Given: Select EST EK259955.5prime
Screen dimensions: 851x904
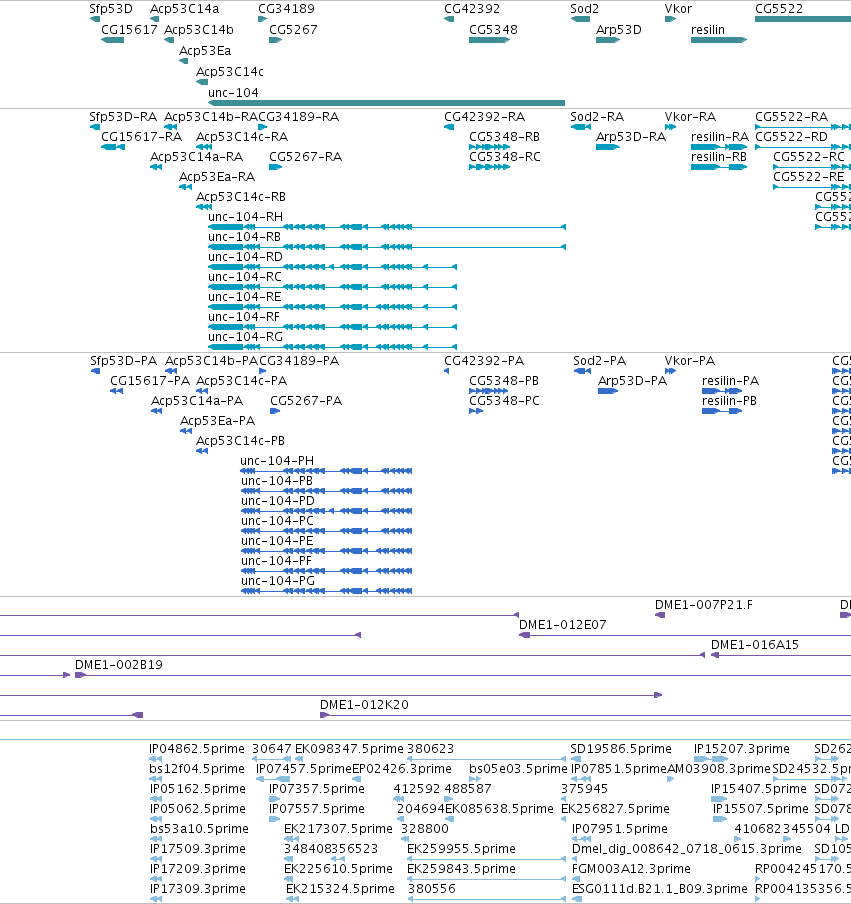Looking at the screenshot, I should [x=486, y=859].
